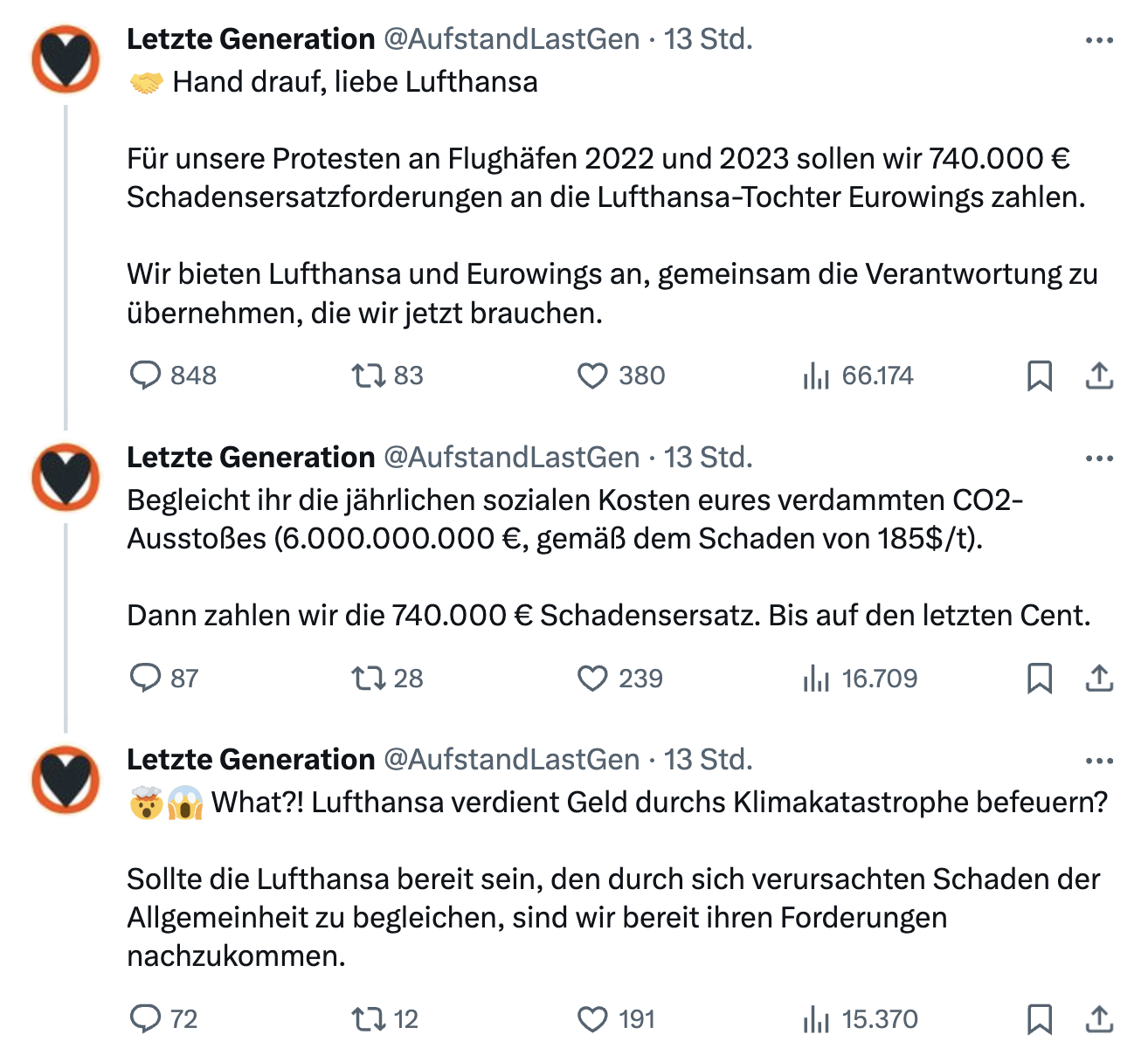Like the tweet with 380 likes
This screenshot has width=1148, height=1055.
pyautogui.click(x=592, y=376)
